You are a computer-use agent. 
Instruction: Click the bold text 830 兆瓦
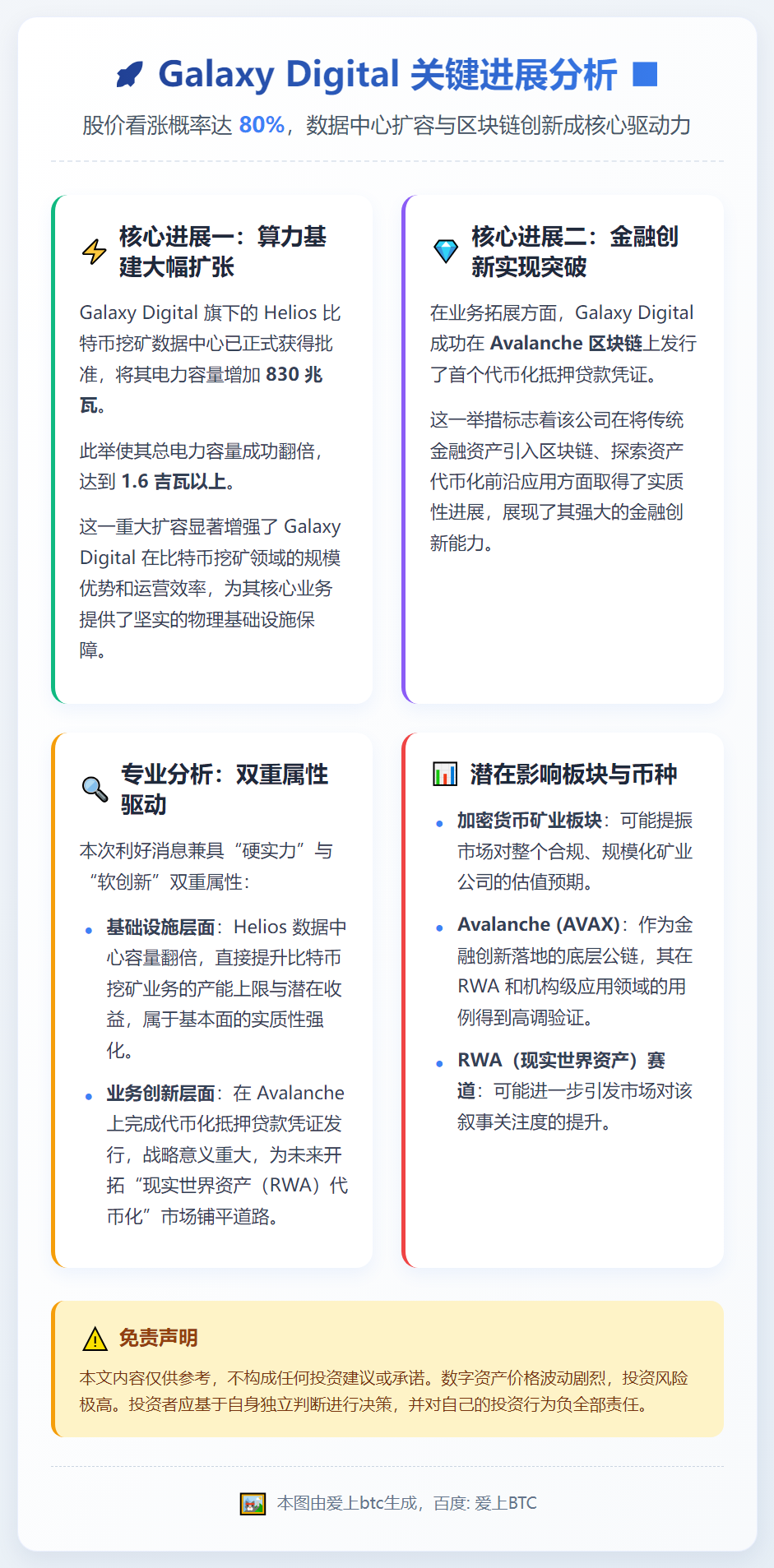tap(202, 390)
